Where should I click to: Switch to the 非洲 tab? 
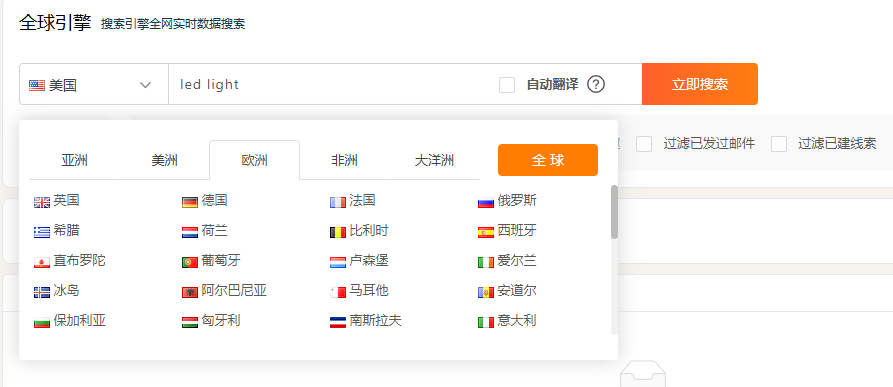click(345, 160)
